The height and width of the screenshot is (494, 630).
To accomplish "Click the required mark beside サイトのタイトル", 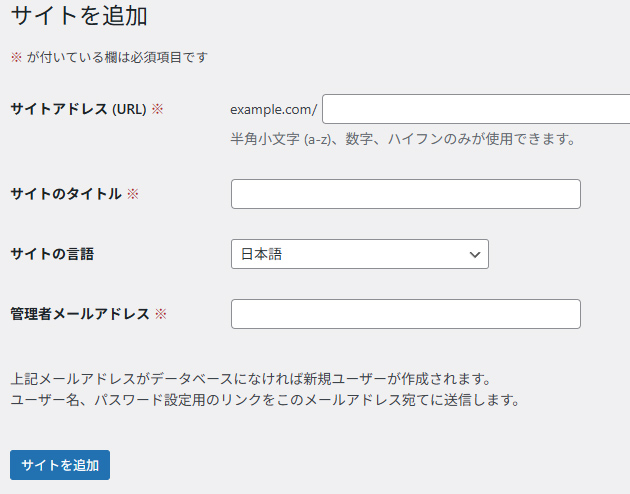I will (x=133, y=194).
